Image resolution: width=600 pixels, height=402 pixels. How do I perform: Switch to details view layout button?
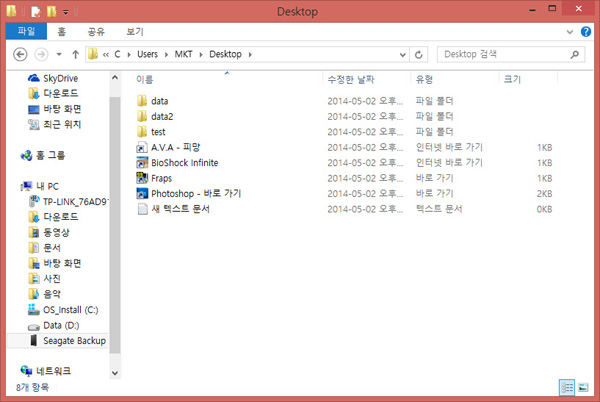click(x=567, y=387)
